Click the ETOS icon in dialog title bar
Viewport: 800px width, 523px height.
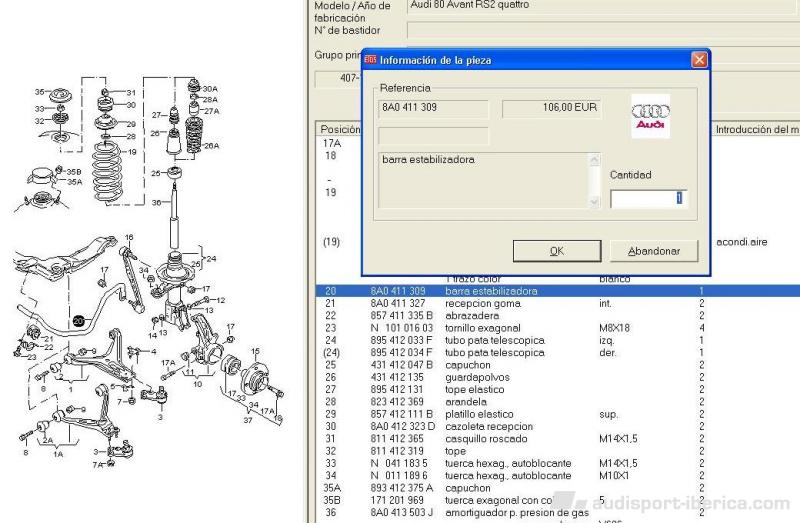pos(370,60)
